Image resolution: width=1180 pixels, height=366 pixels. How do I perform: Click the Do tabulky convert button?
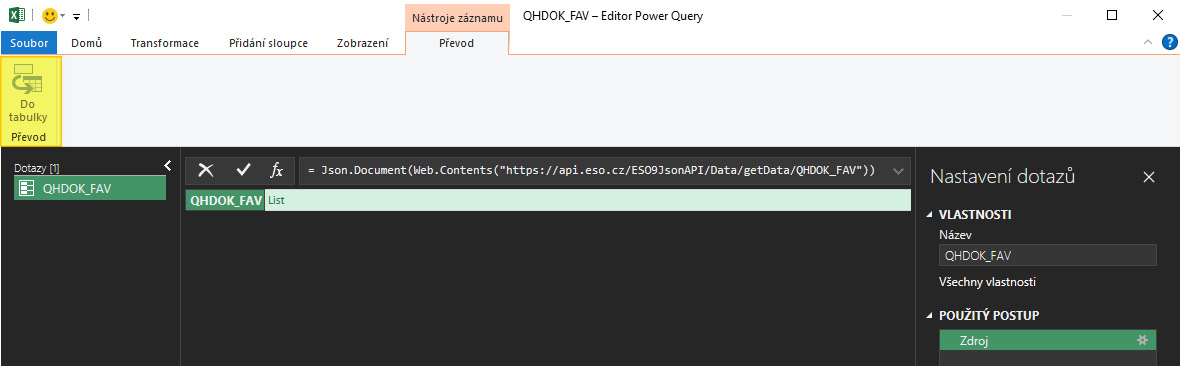coord(28,95)
